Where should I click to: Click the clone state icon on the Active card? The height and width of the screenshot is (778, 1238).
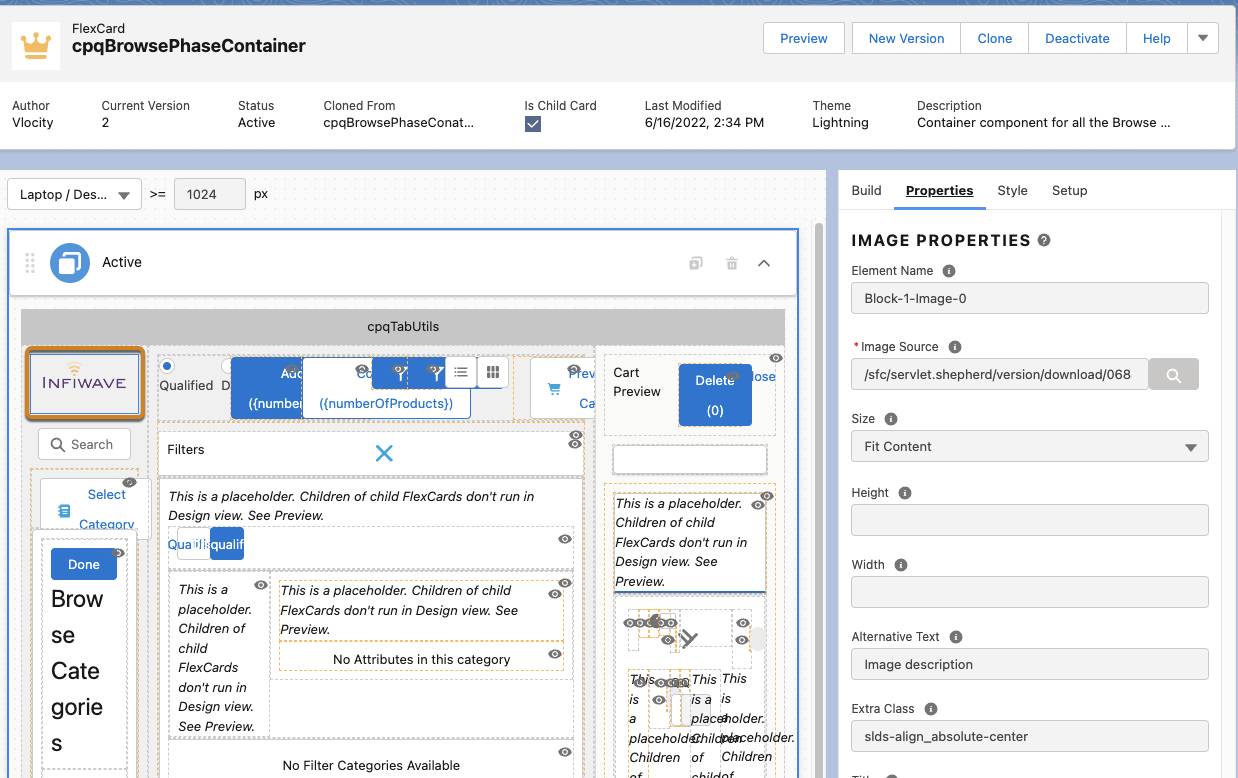click(x=695, y=262)
